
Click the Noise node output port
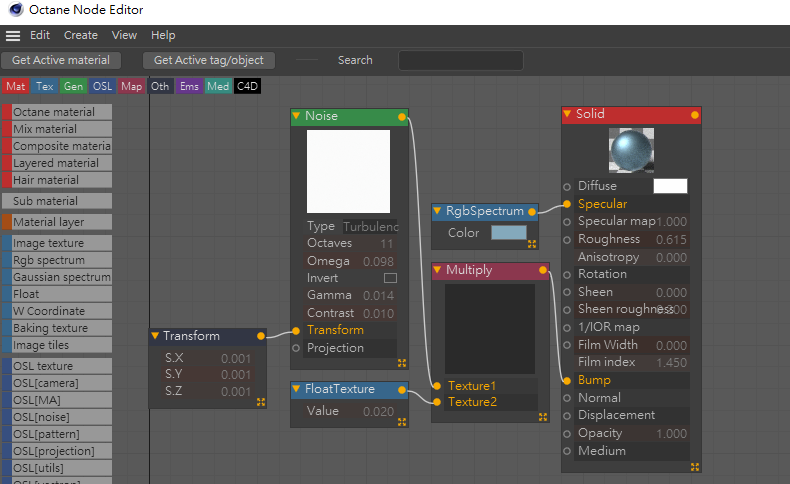pos(402,117)
